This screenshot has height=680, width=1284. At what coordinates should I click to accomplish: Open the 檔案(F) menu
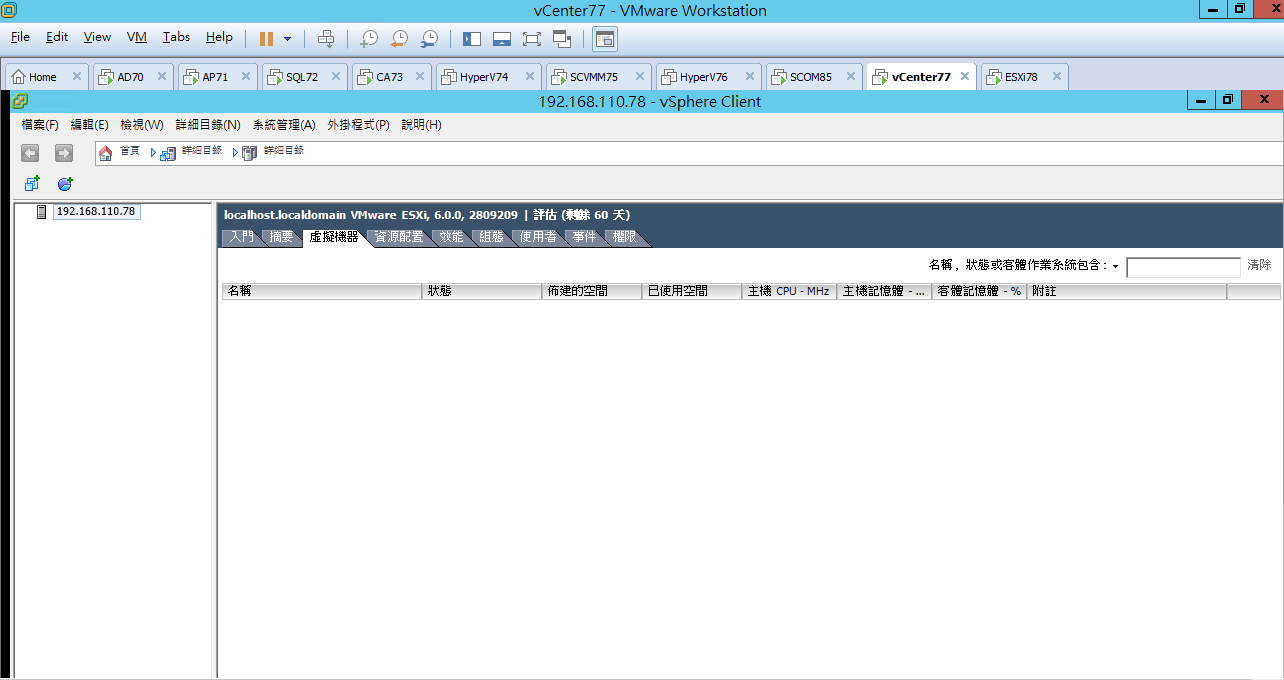tap(40, 125)
